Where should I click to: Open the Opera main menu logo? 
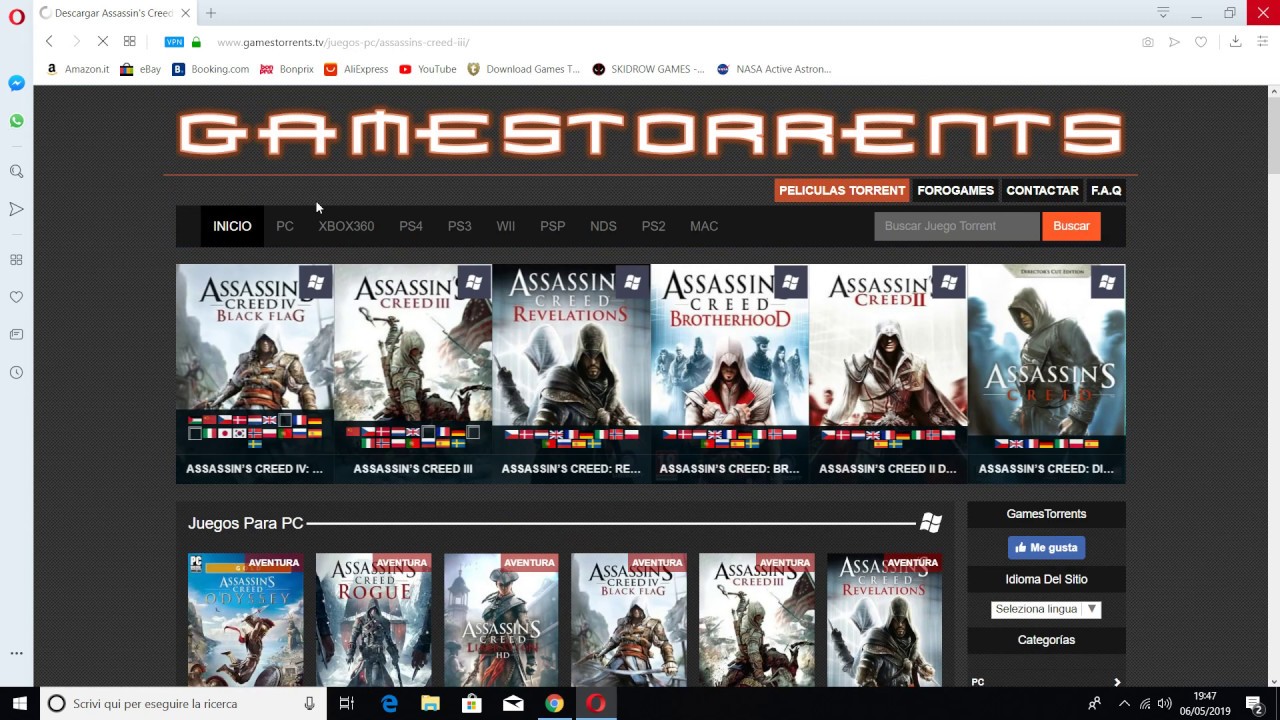coord(16,17)
